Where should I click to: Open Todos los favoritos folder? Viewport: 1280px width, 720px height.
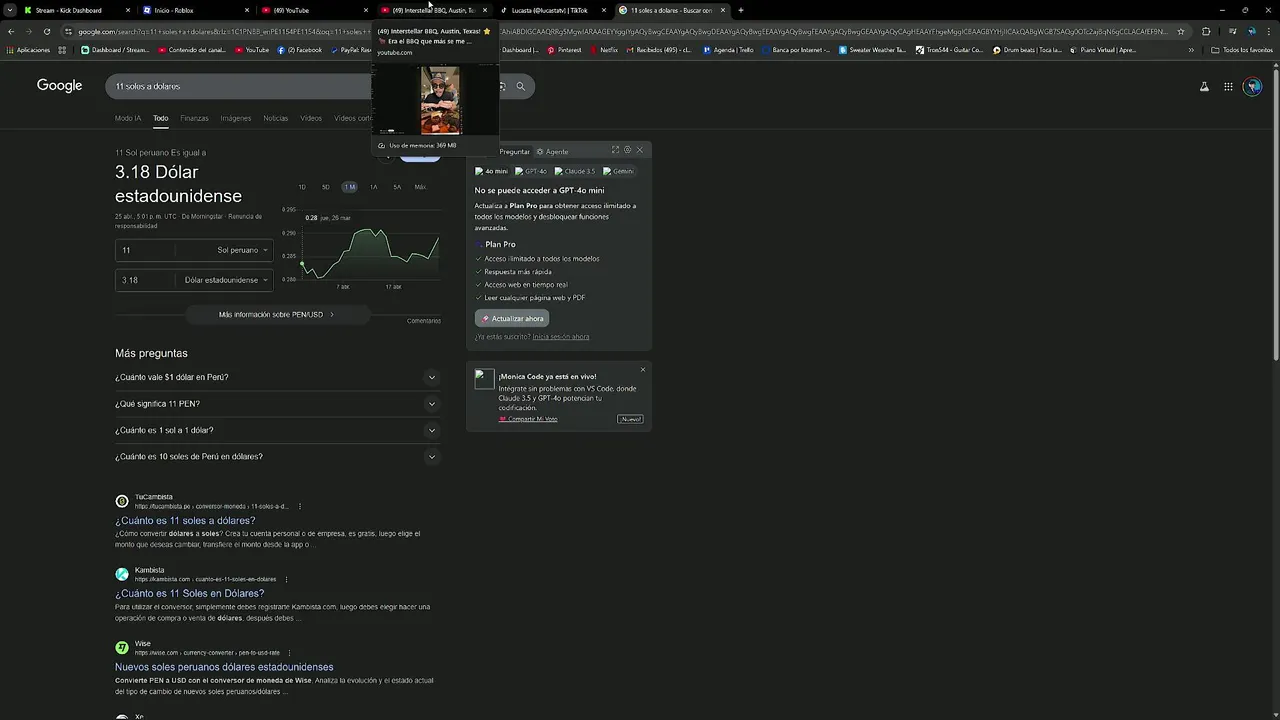point(1242,49)
